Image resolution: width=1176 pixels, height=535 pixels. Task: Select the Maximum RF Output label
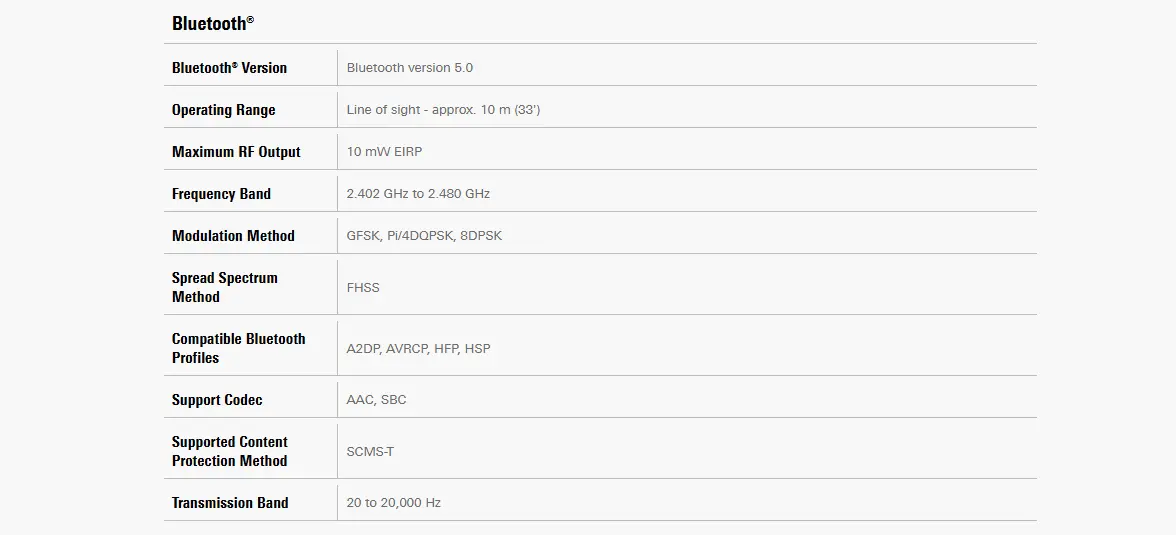(236, 152)
